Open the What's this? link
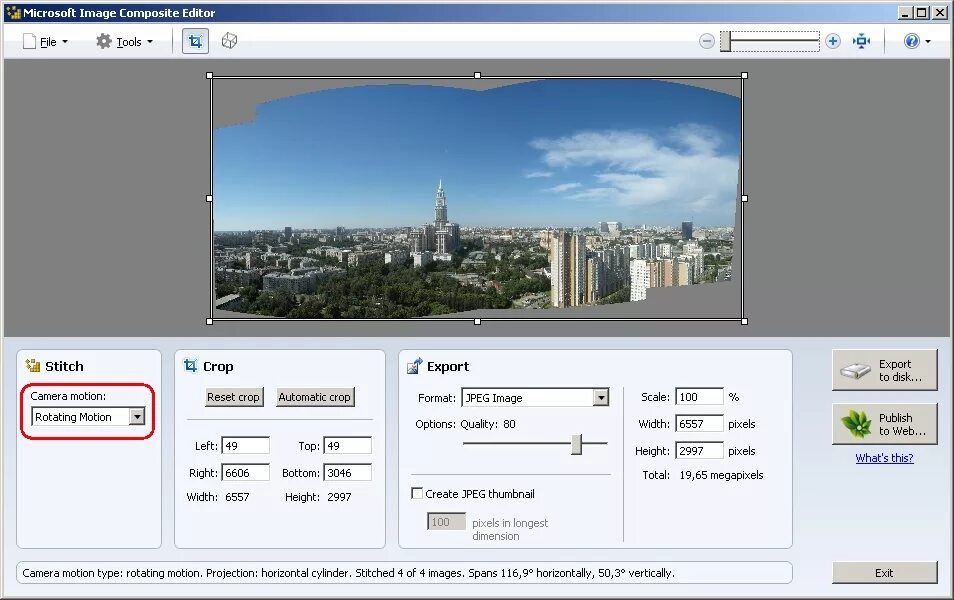The height and width of the screenshot is (600, 954). click(x=884, y=458)
